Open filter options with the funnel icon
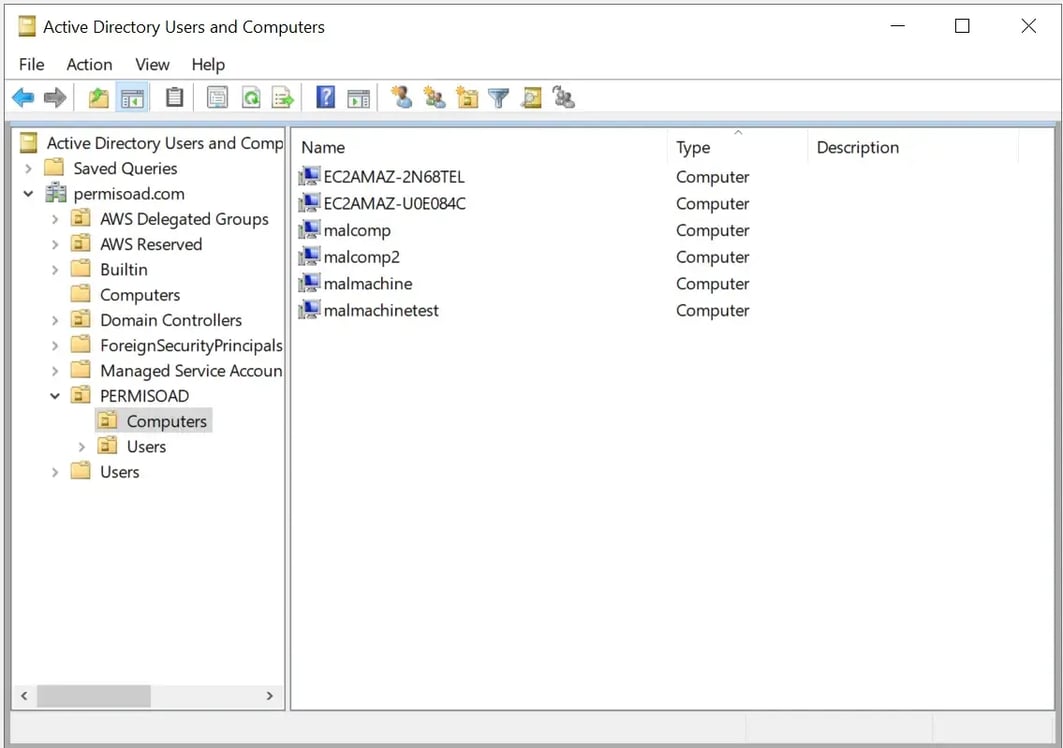1063x748 pixels. pyautogui.click(x=498, y=98)
